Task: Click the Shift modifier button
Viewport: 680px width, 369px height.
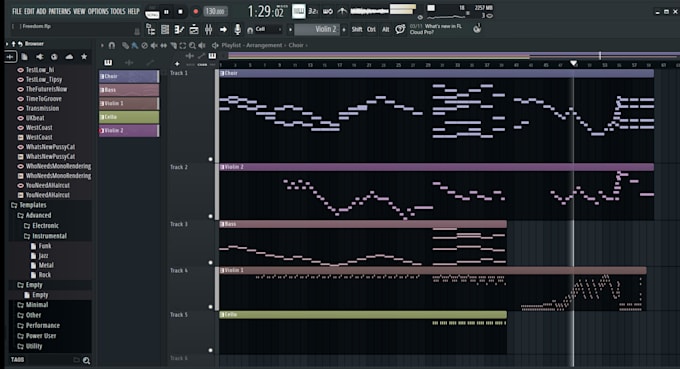Action: [x=357, y=29]
